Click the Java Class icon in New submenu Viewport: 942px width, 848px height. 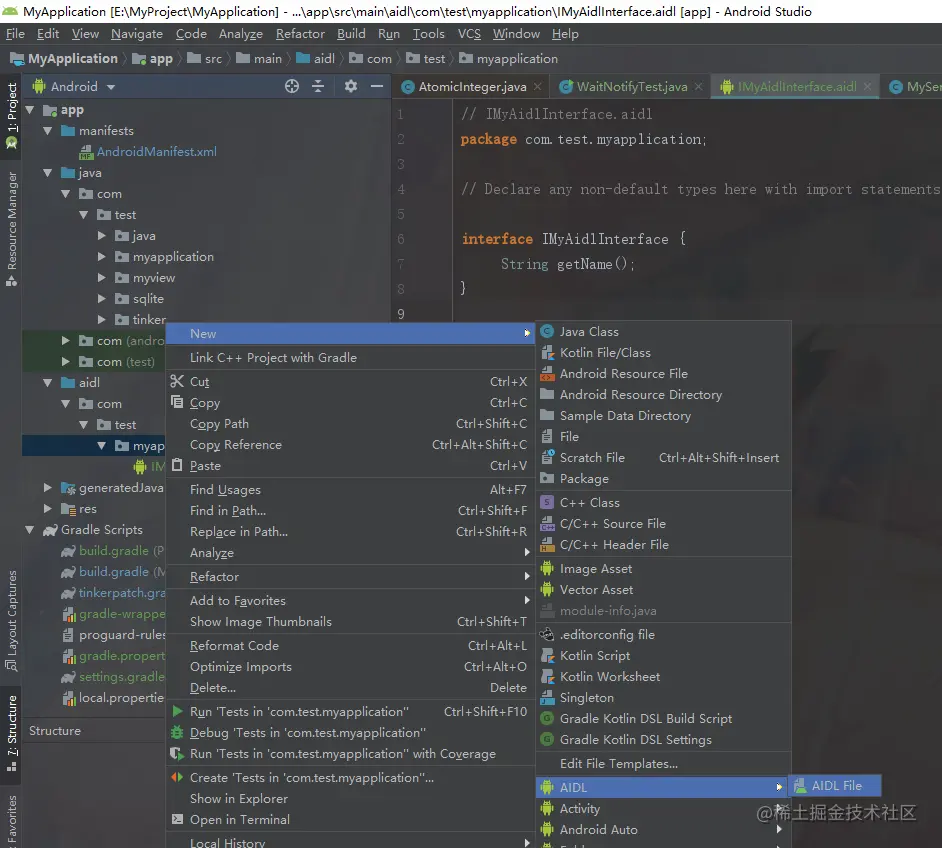pos(547,332)
